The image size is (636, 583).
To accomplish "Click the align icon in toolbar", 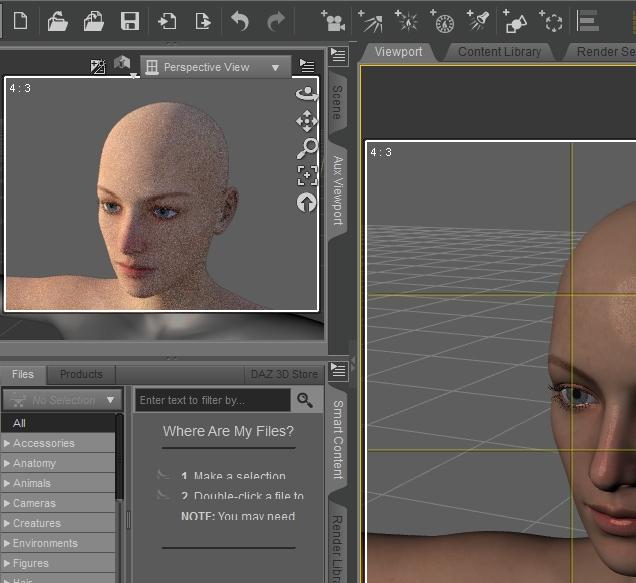I will click(588, 21).
